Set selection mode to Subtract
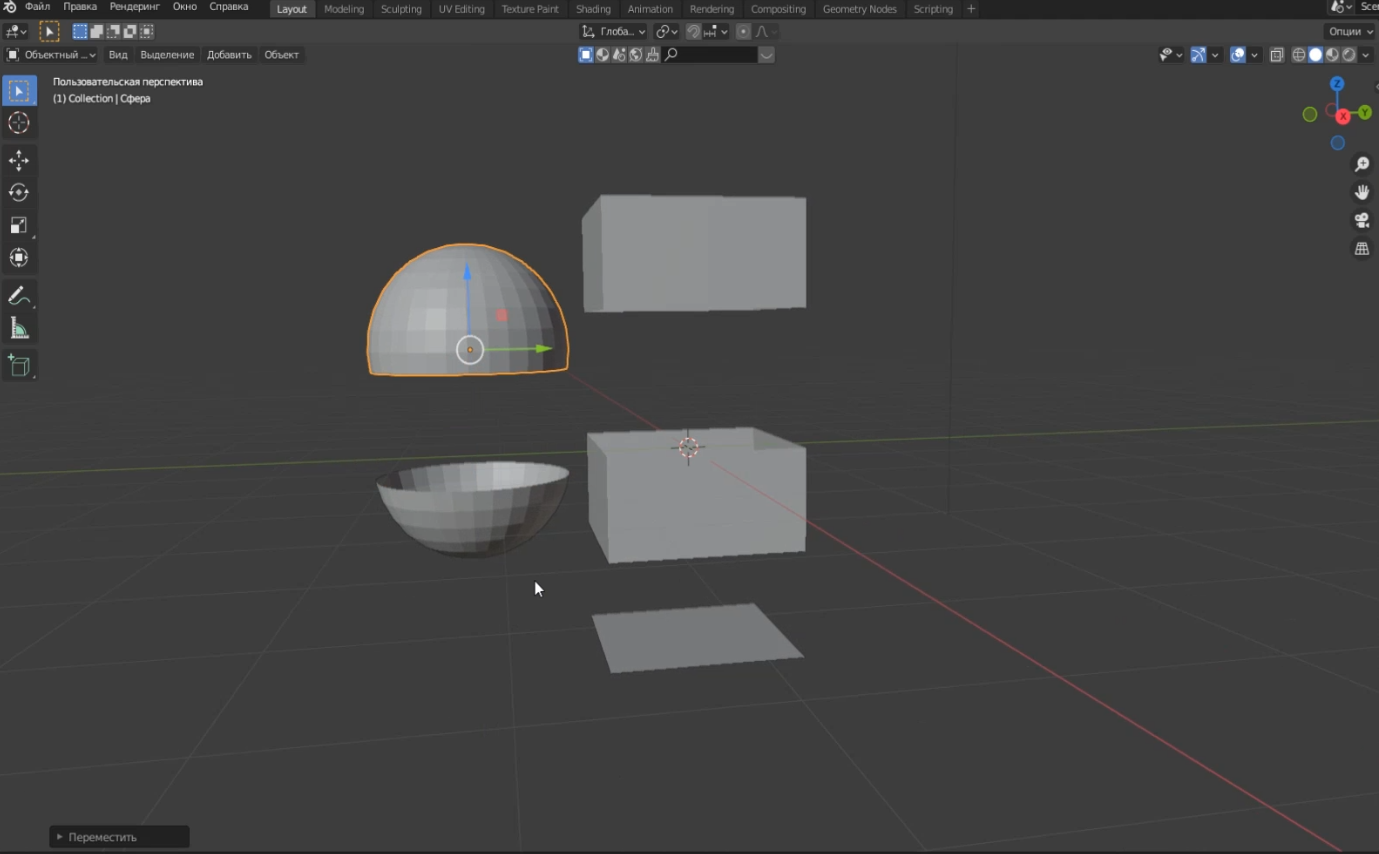The image size is (1379, 854). pos(113,32)
